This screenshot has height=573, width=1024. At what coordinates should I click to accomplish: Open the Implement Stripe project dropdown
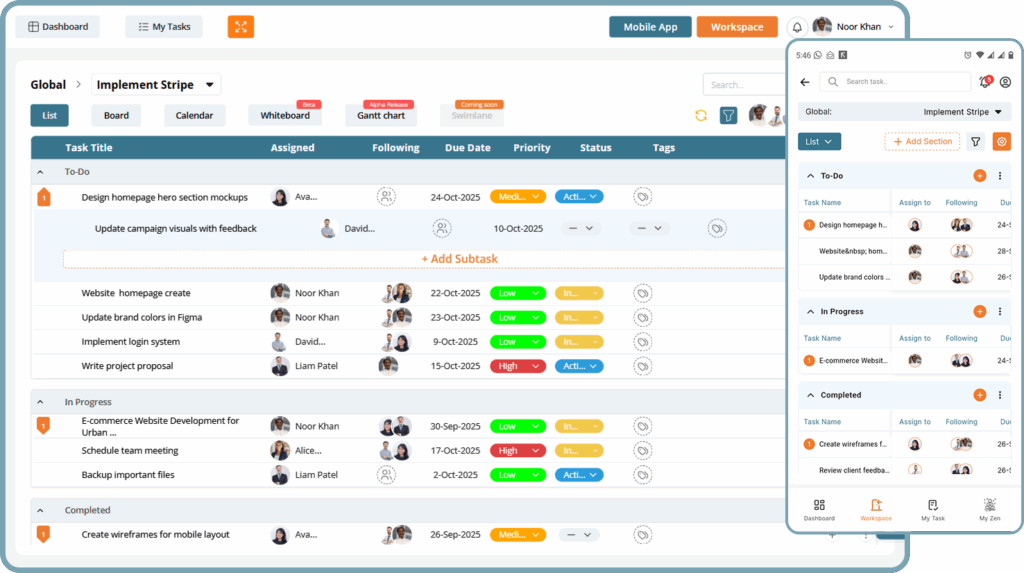point(156,85)
